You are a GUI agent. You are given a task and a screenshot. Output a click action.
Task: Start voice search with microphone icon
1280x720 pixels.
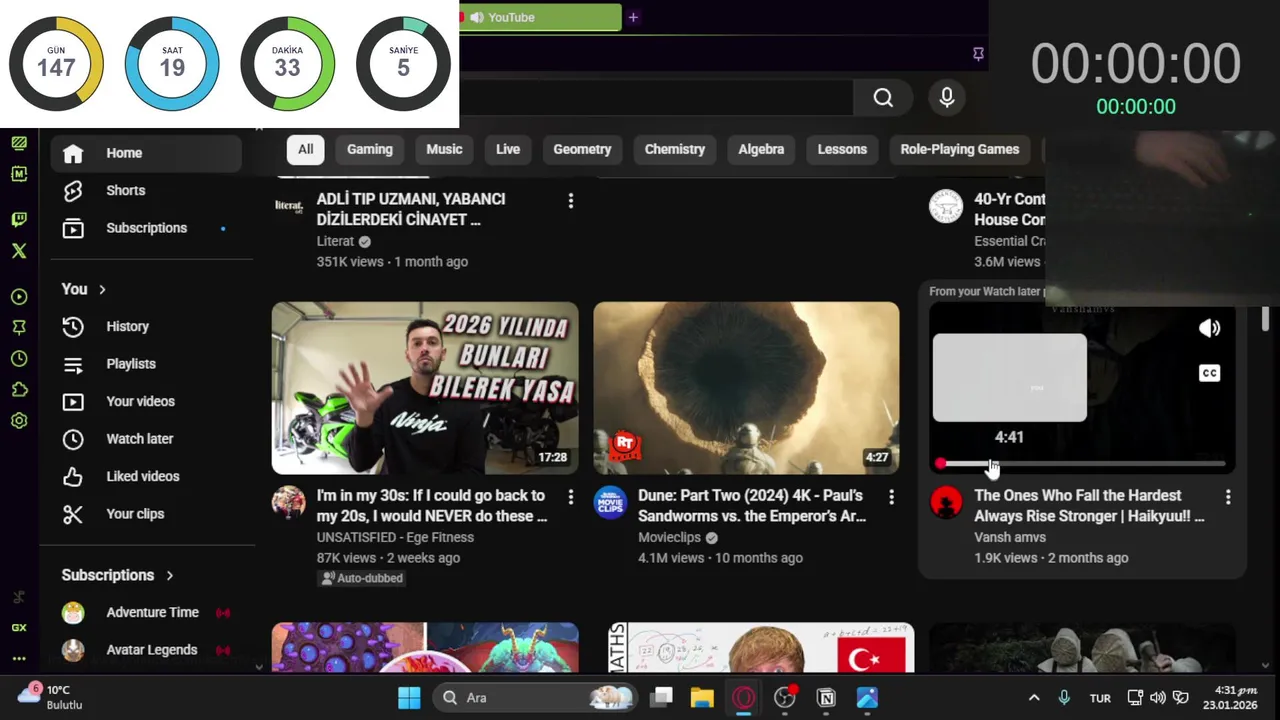947,97
